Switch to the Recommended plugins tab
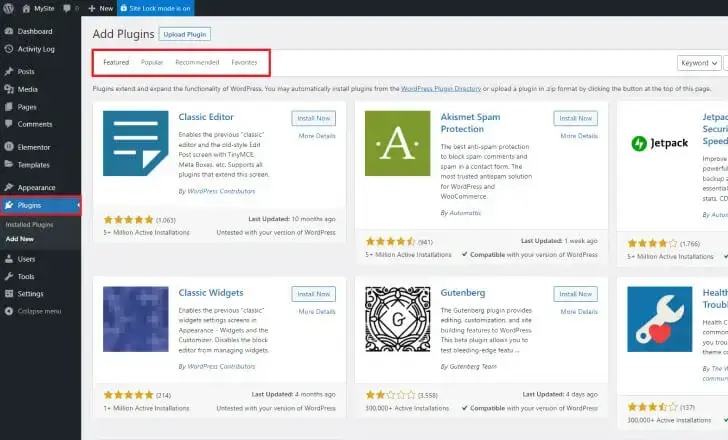The height and width of the screenshot is (440, 728). pos(197,62)
